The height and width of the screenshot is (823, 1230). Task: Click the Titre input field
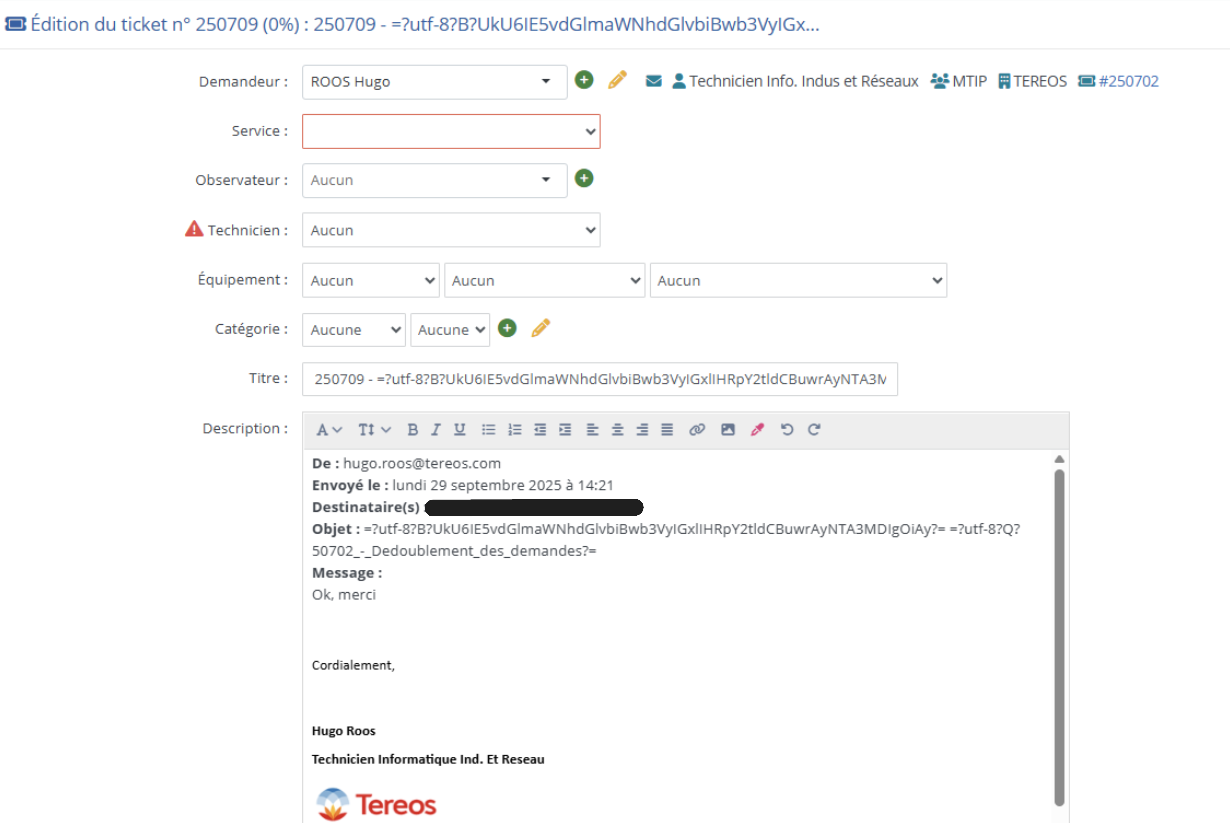pyautogui.click(x=599, y=379)
